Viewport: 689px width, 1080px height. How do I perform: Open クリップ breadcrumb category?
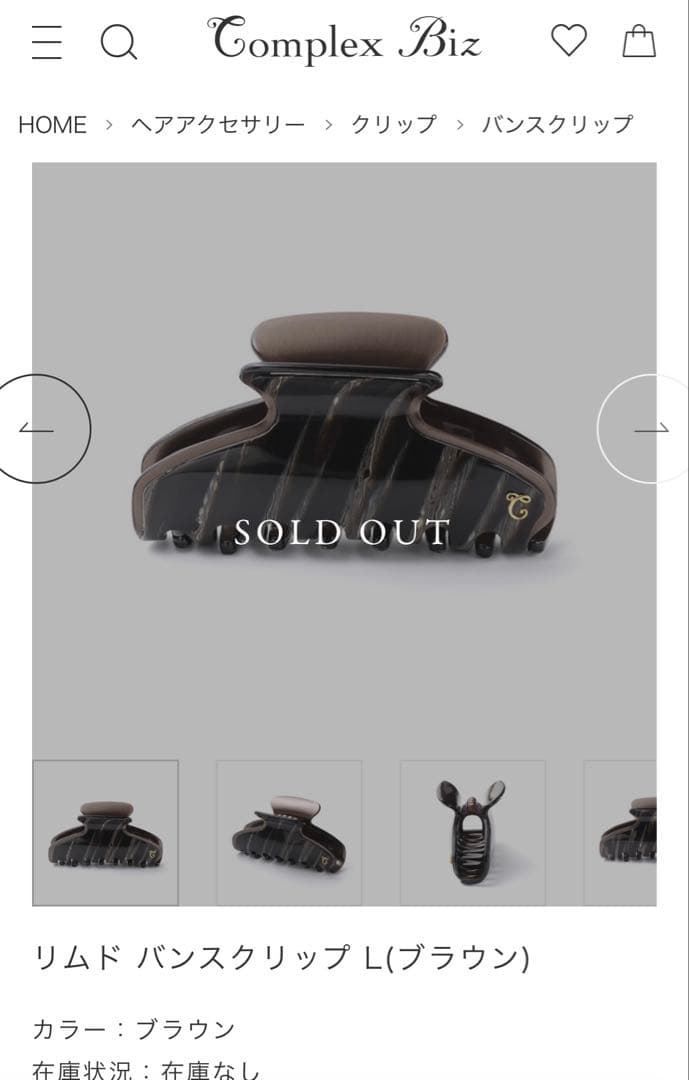coord(393,125)
